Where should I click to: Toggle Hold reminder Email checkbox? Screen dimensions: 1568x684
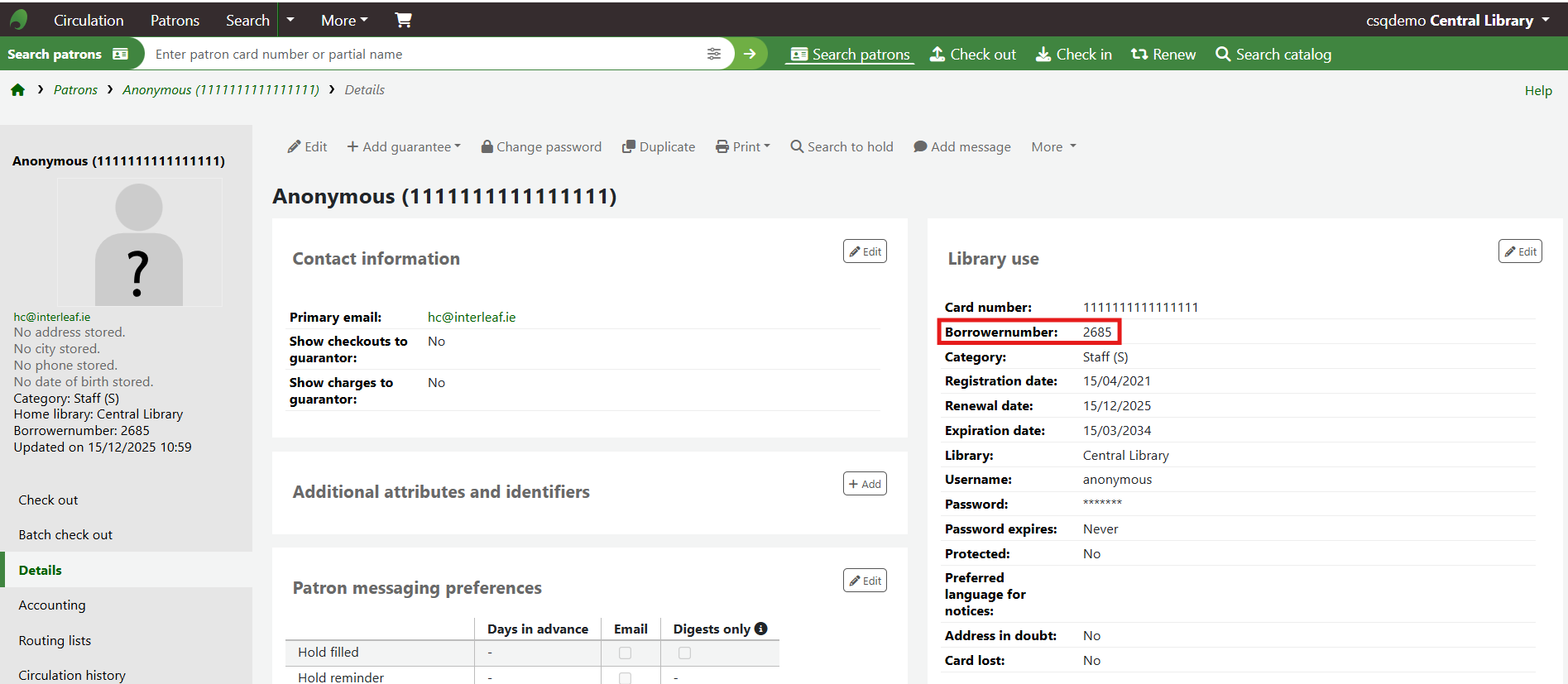click(x=626, y=677)
